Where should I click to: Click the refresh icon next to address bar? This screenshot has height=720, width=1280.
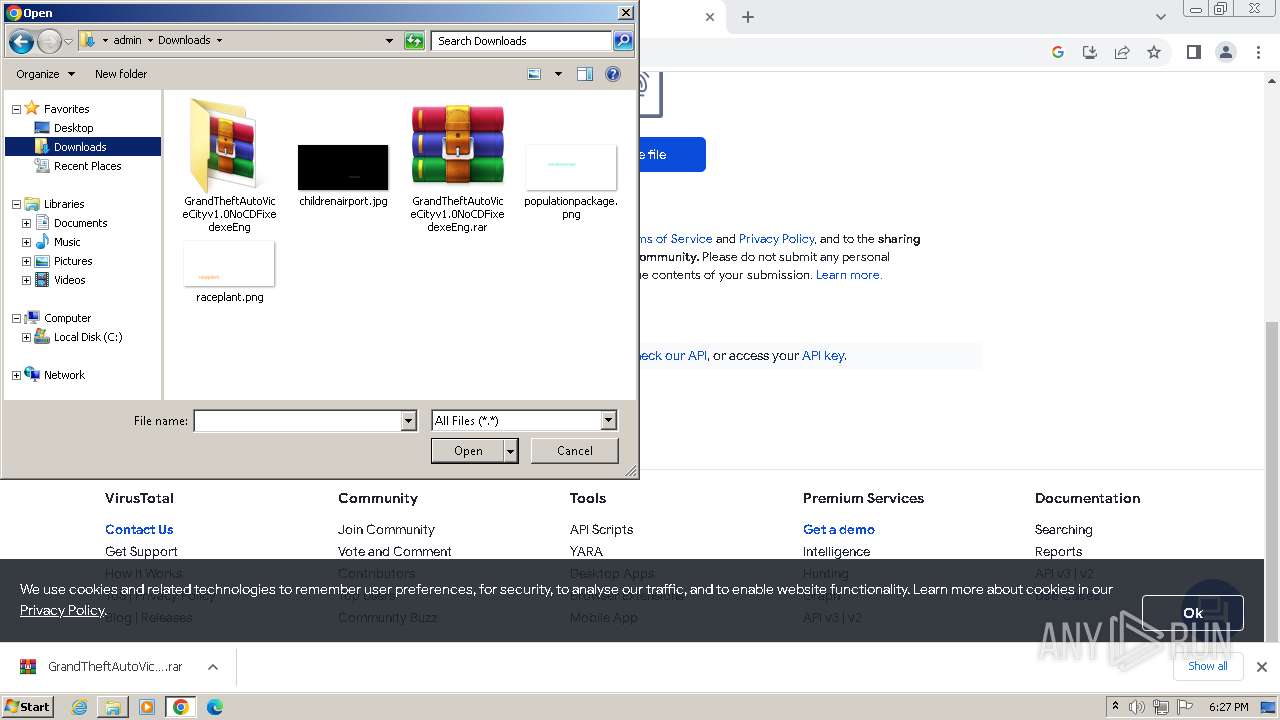coord(414,41)
